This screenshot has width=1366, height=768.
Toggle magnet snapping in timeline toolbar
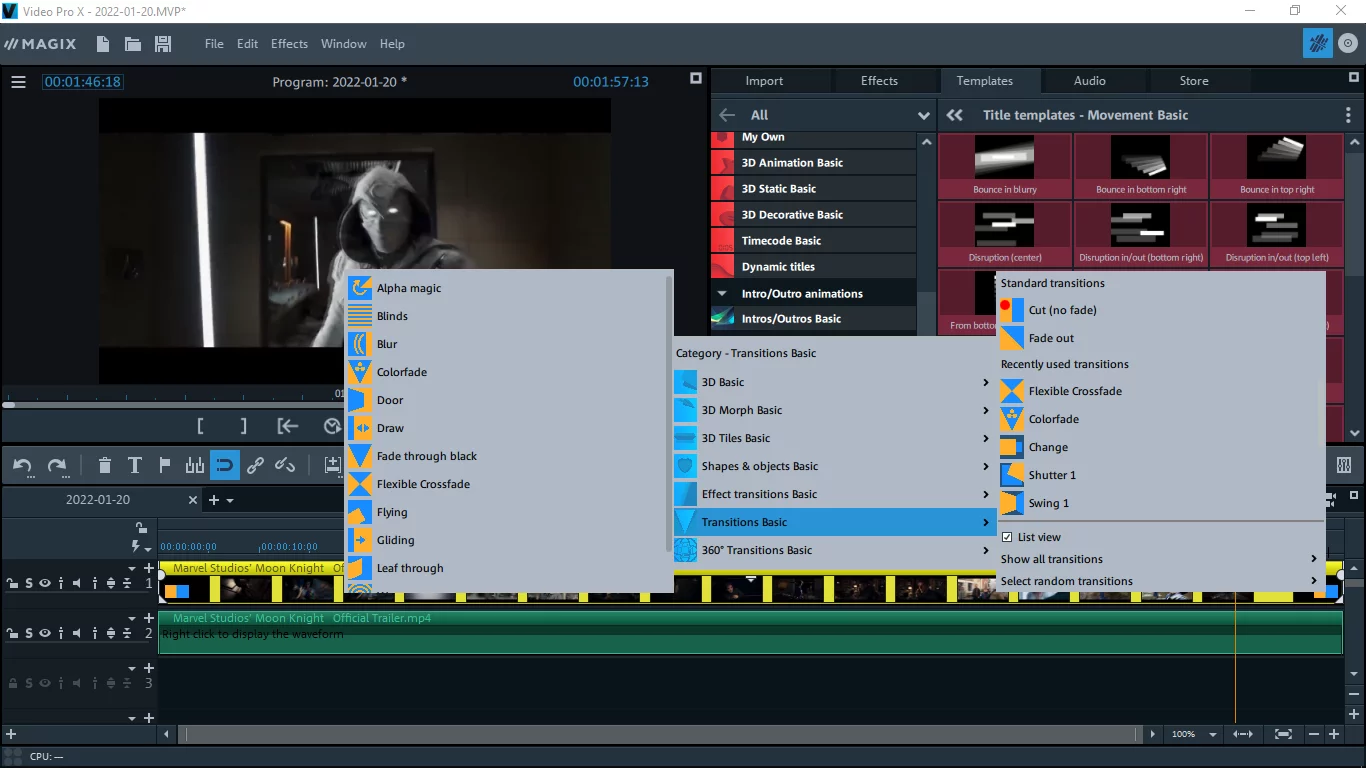225,465
